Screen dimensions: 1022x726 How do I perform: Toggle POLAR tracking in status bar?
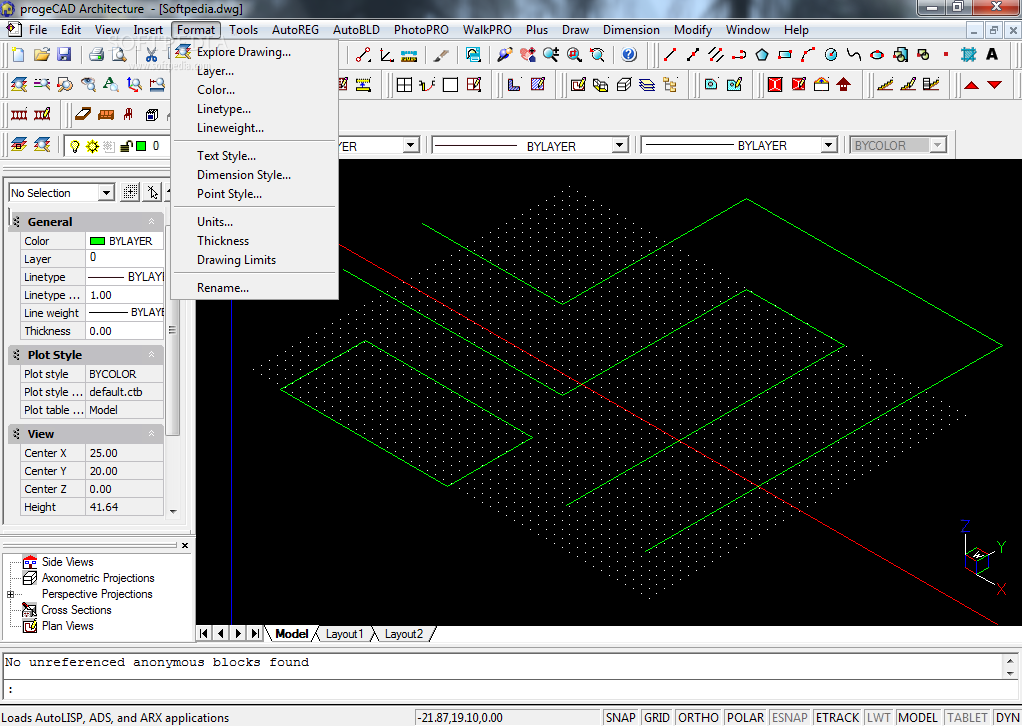pyautogui.click(x=745, y=718)
